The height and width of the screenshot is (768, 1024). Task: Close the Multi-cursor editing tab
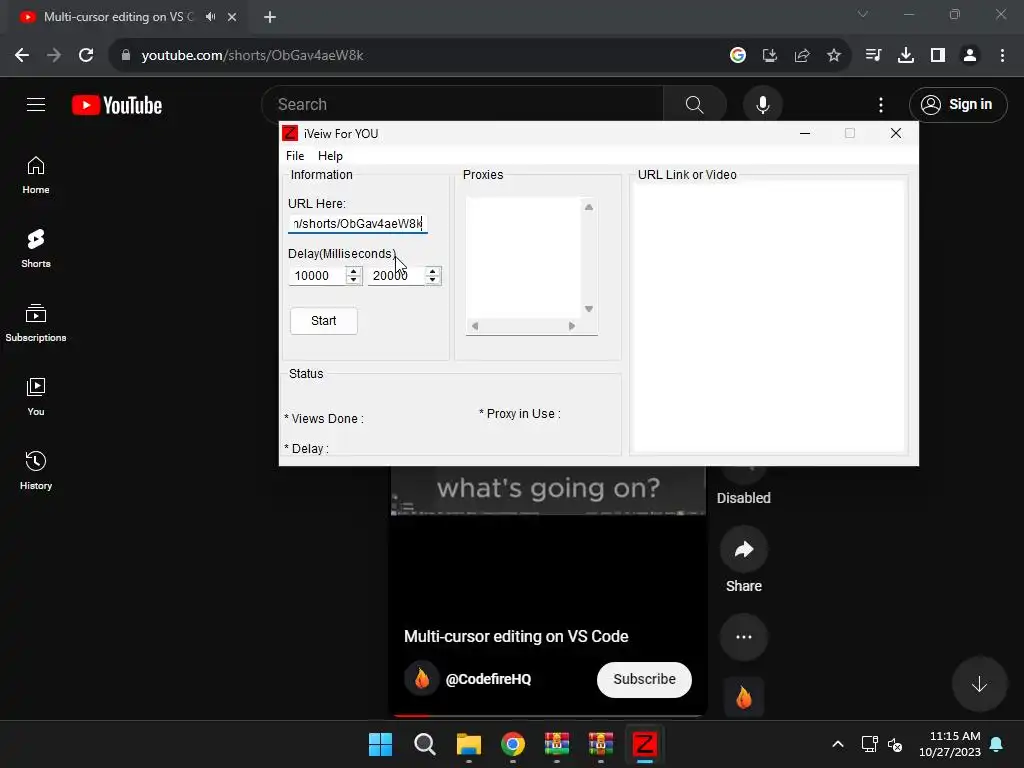[x=232, y=17]
